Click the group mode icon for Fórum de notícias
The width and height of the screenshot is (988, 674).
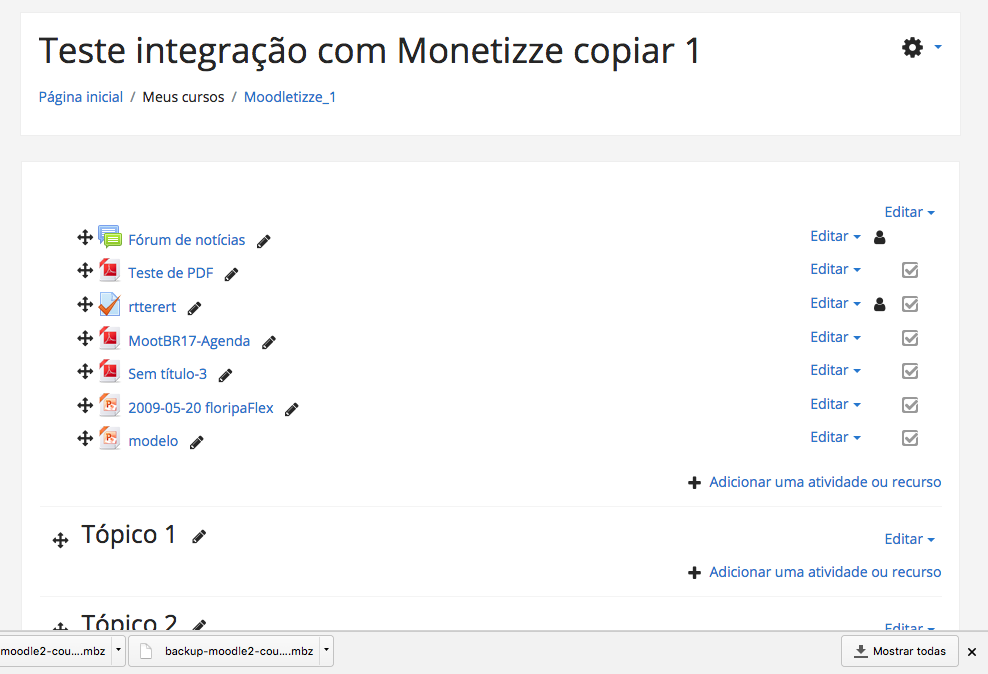coord(880,237)
